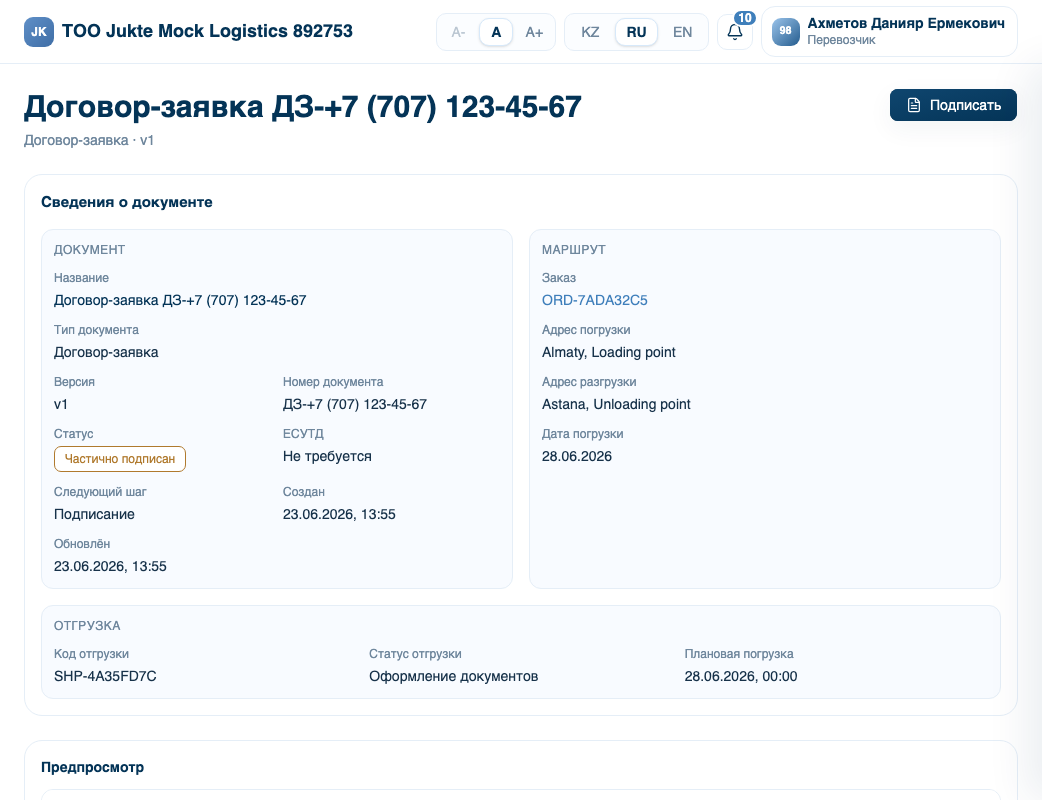
Task: Click shipment status Оформление документов
Action: [x=453, y=676]
